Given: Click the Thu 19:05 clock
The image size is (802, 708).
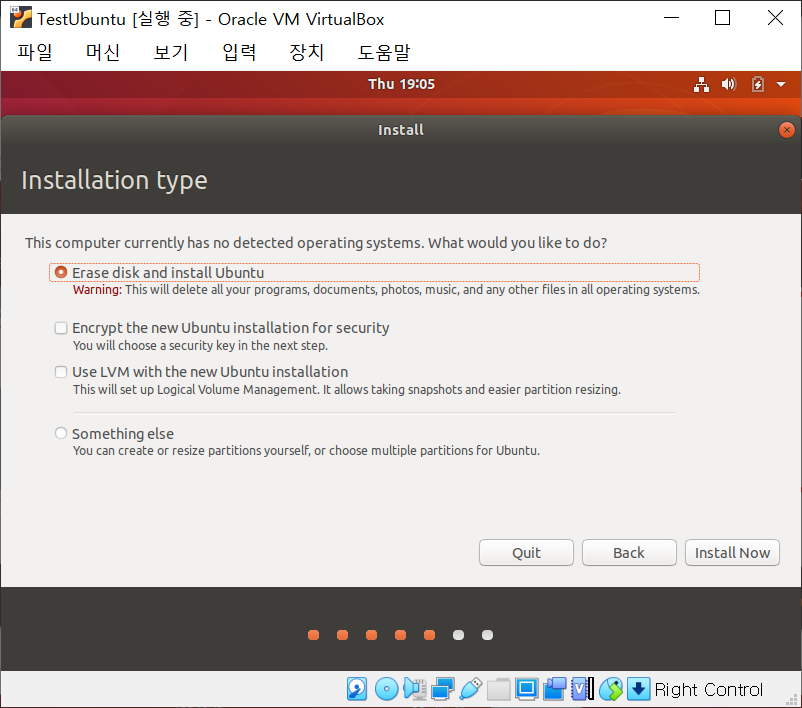Looking at the screenshot, I should pyautogui.click(x=402, y=84).
